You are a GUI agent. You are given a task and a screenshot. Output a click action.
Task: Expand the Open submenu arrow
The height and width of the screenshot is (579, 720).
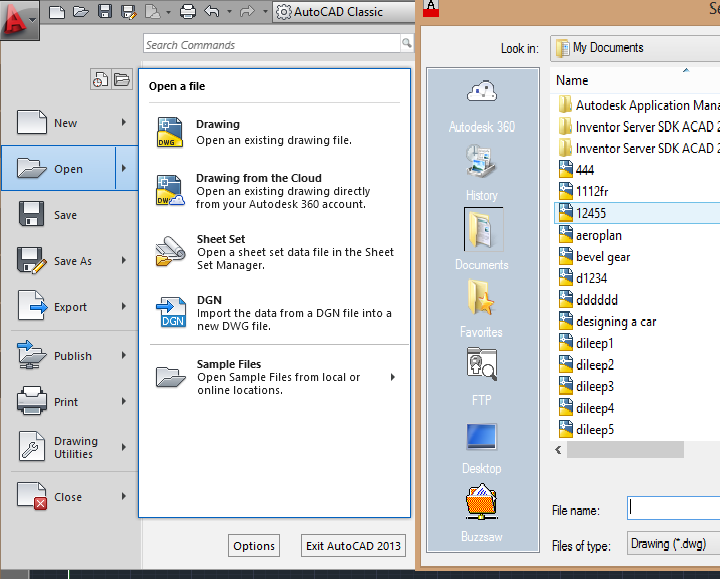pyautogui.click(x=125, y=169)
